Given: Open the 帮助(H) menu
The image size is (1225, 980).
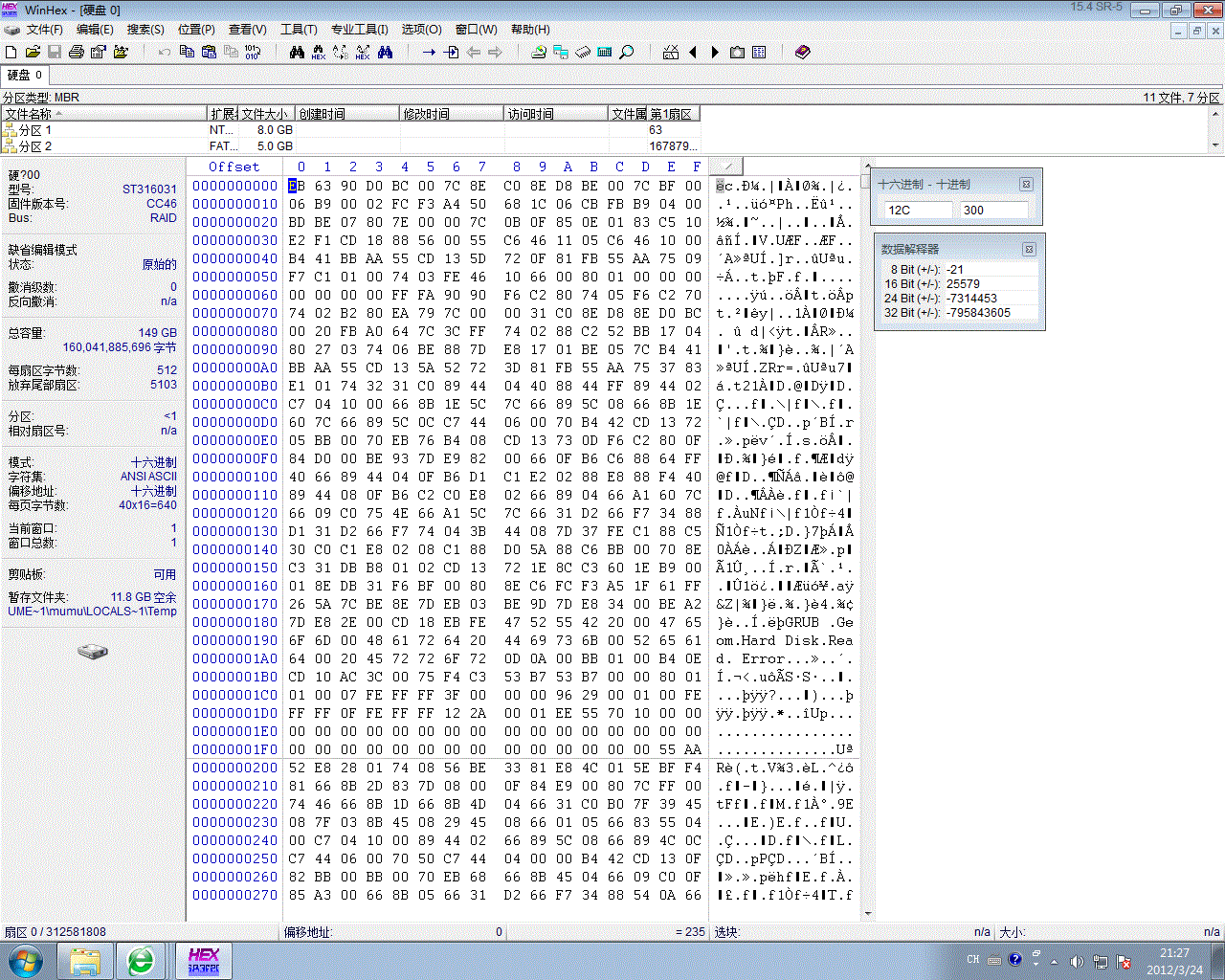Looking at the screenshot, I should point(530,30).
